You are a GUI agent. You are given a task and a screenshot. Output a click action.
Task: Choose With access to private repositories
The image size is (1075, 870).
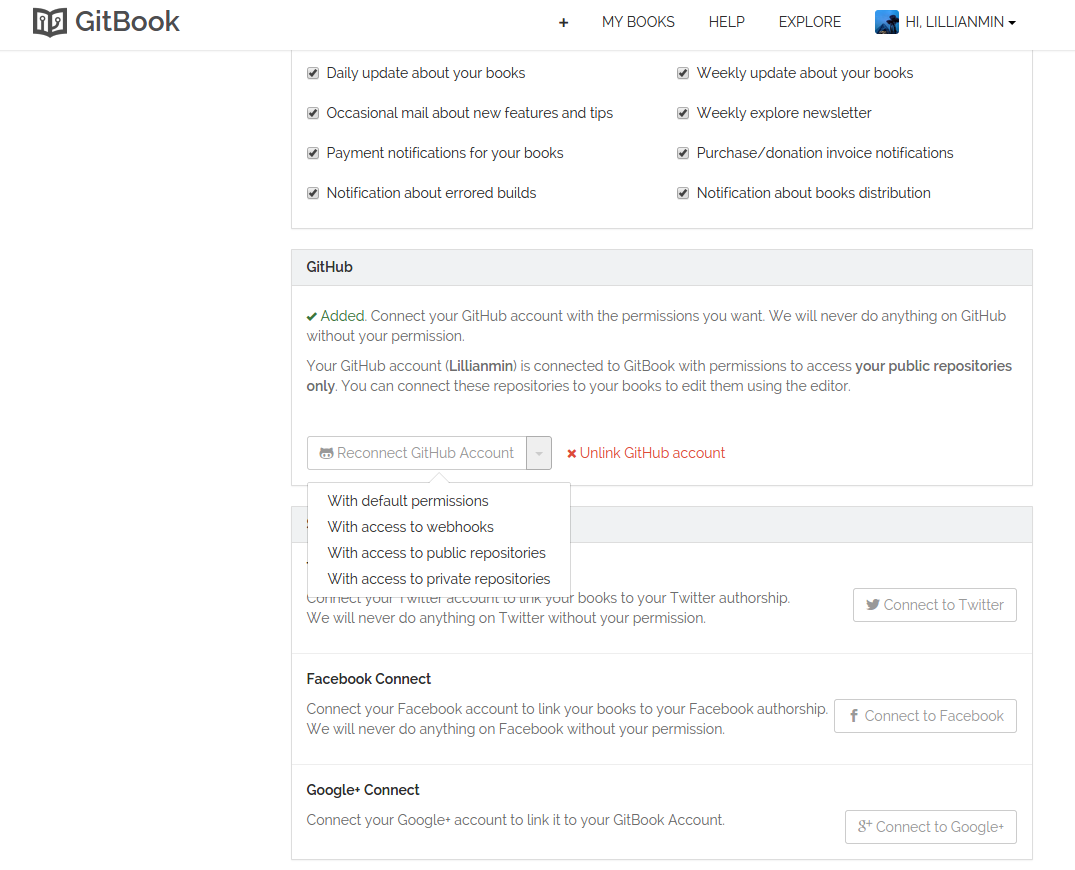[439, 579]
